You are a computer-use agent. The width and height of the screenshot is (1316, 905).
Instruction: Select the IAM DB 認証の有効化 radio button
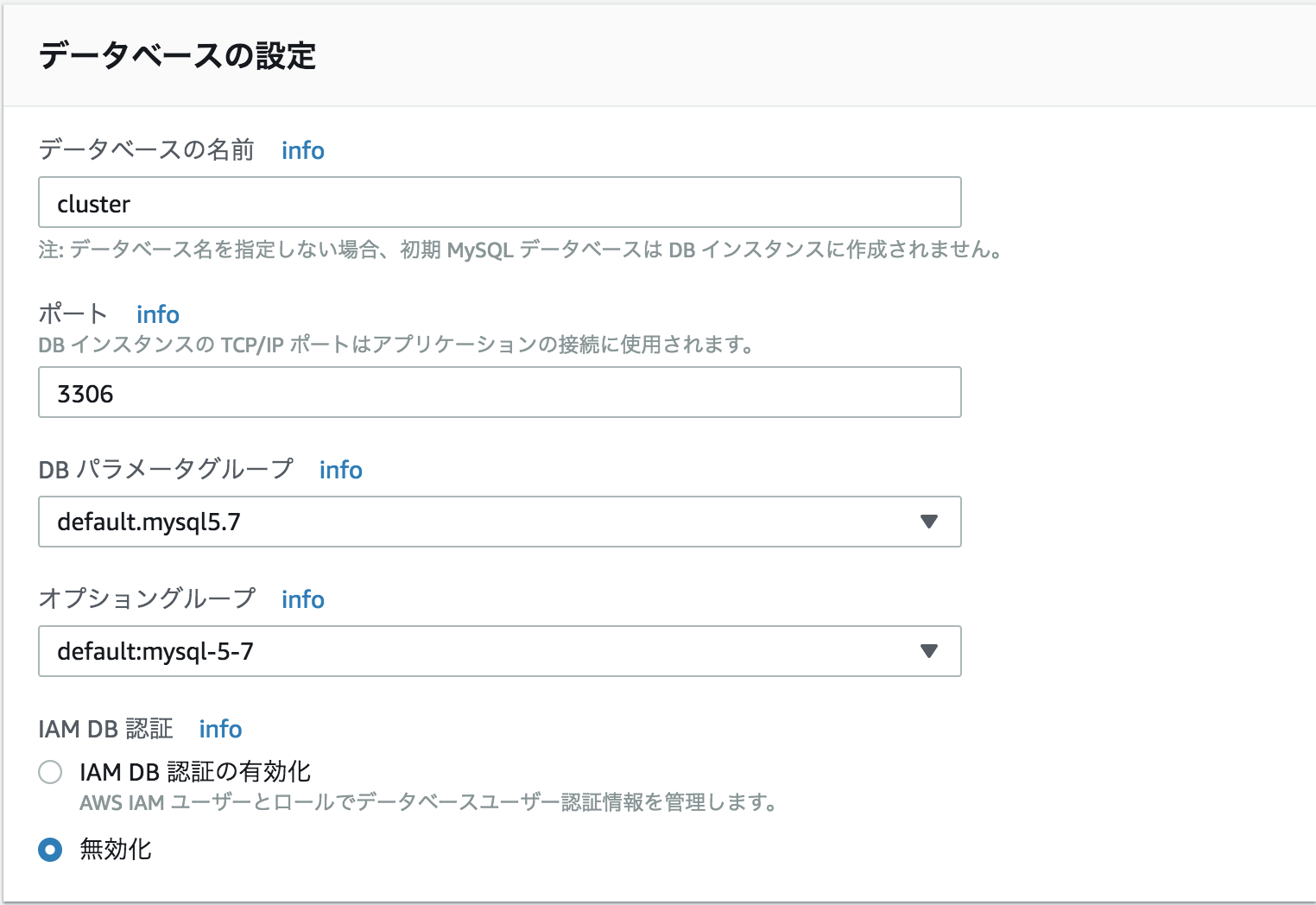point(50,772)
